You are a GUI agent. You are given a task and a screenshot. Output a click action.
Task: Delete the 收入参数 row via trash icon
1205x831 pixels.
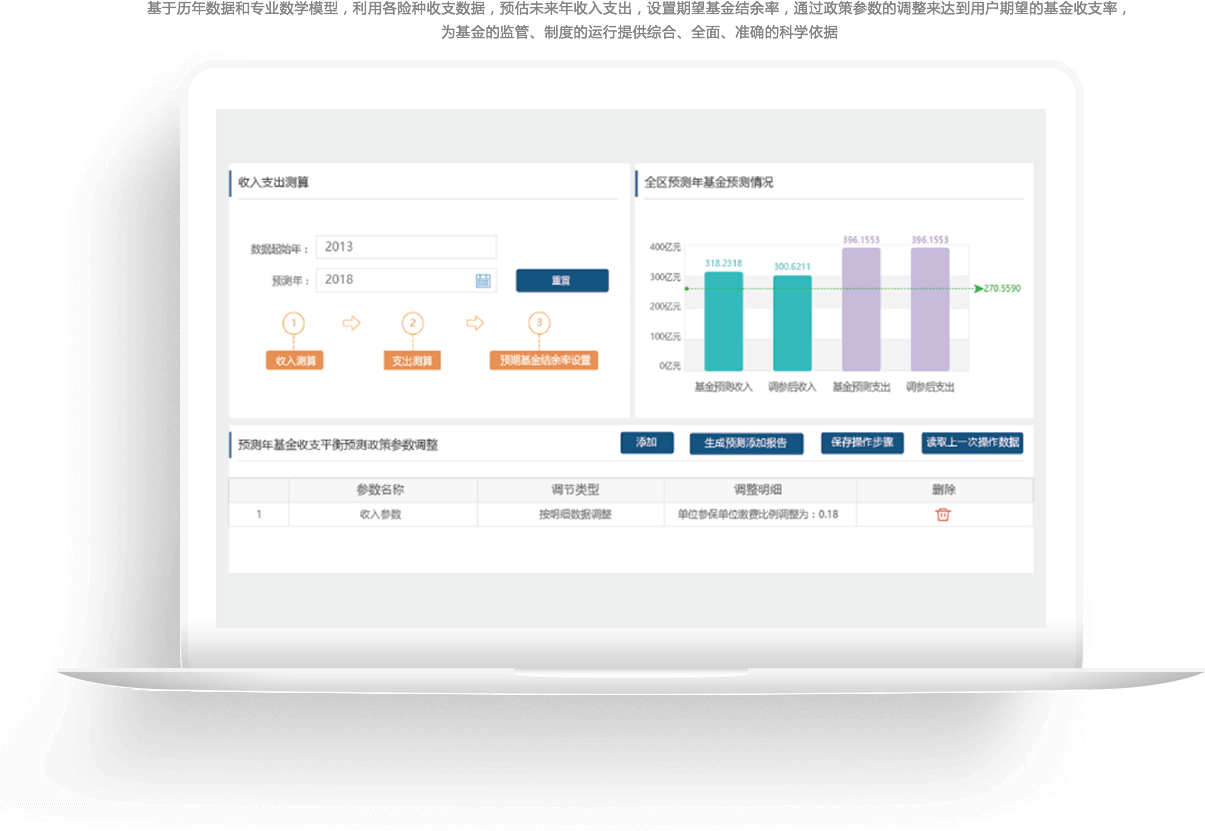[x=942, y=514]
